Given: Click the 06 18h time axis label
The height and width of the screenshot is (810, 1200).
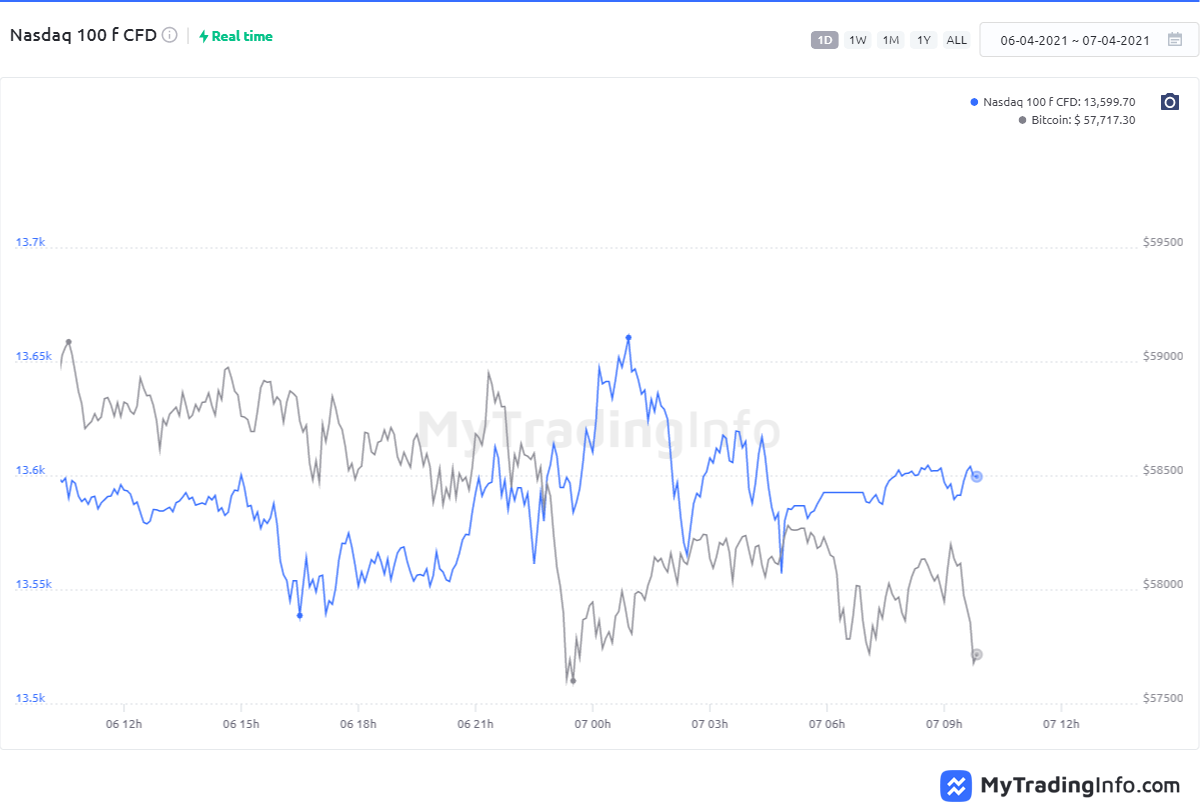Looking at the screenshot, I should pyautogui.click(x=358, y=723).
